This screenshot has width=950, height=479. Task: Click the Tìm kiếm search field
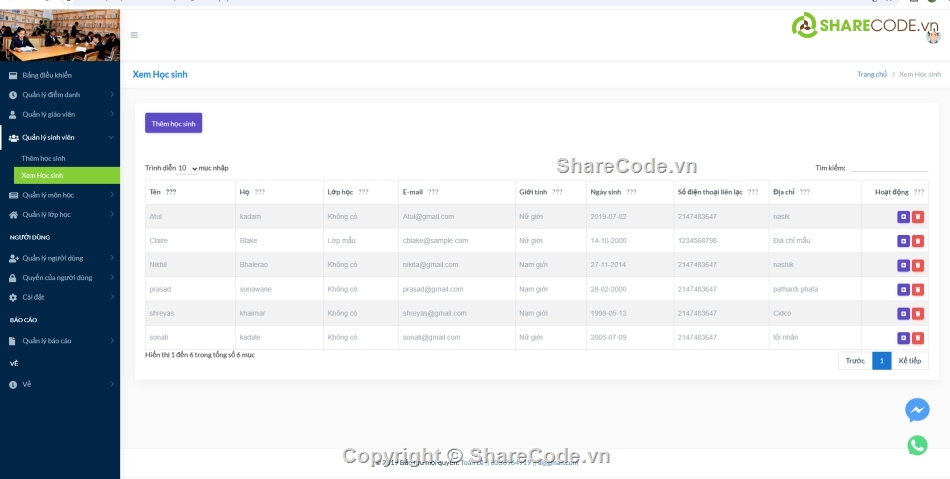coord(888,168)
